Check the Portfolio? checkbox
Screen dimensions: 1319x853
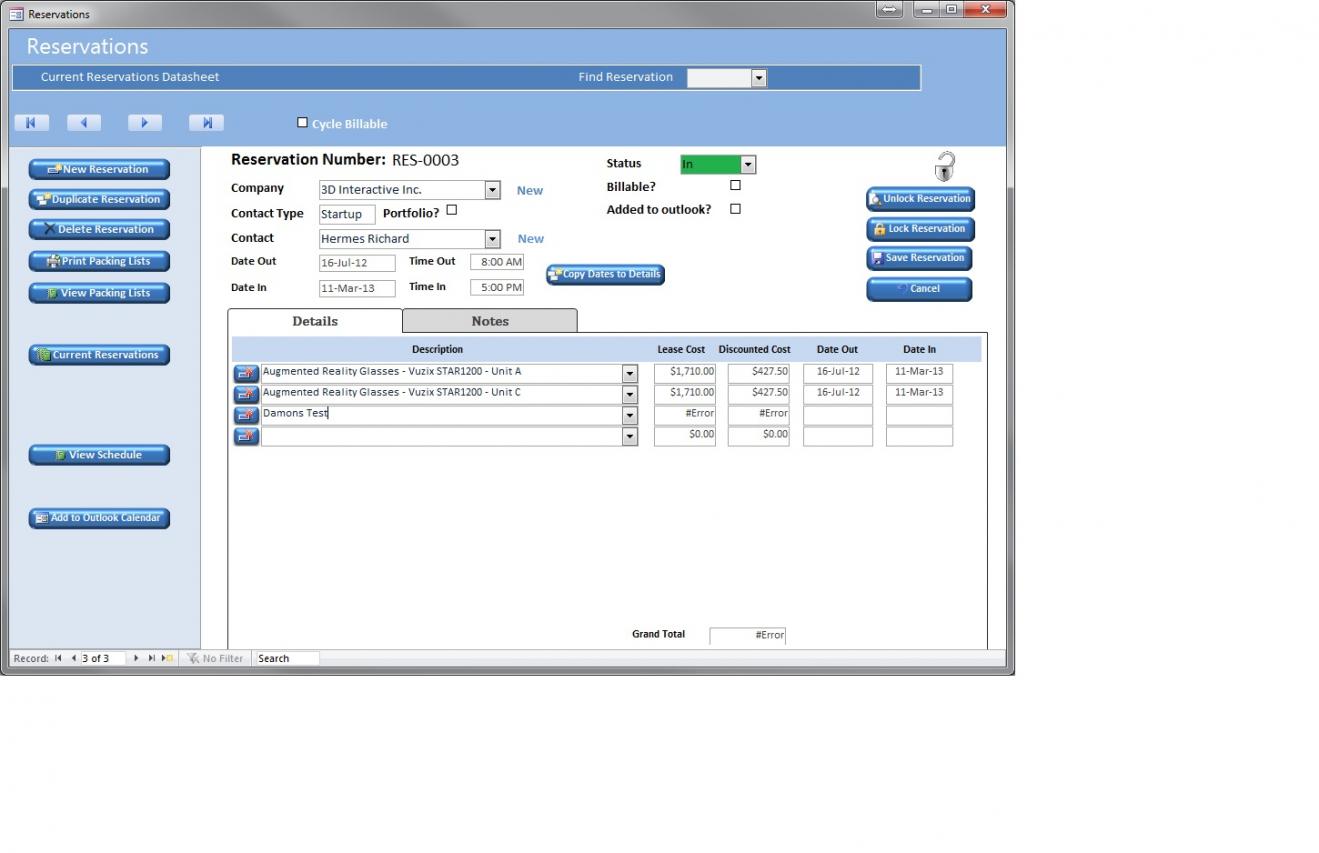[x=451, y=210]
